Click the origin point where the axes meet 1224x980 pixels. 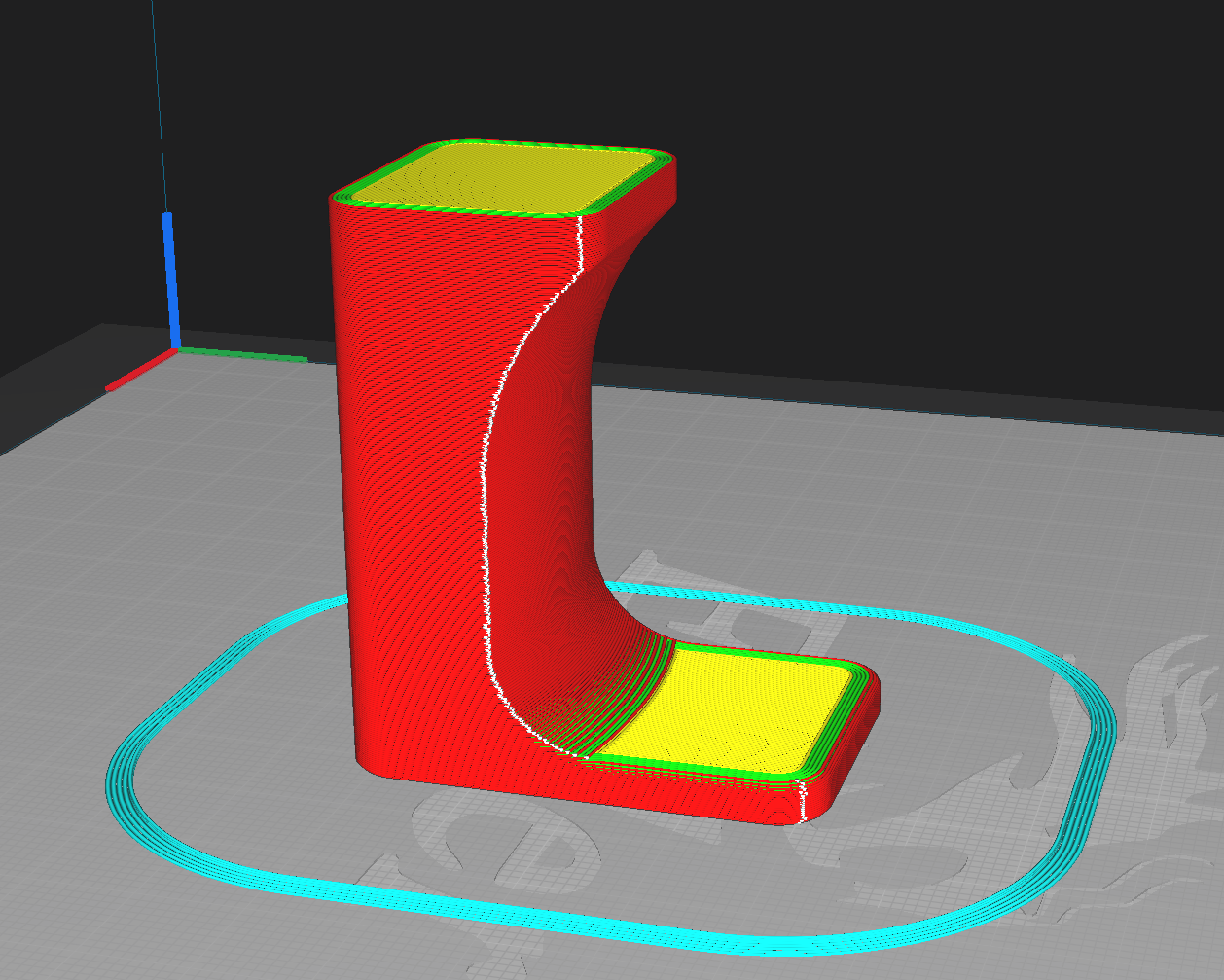(176, 349)
